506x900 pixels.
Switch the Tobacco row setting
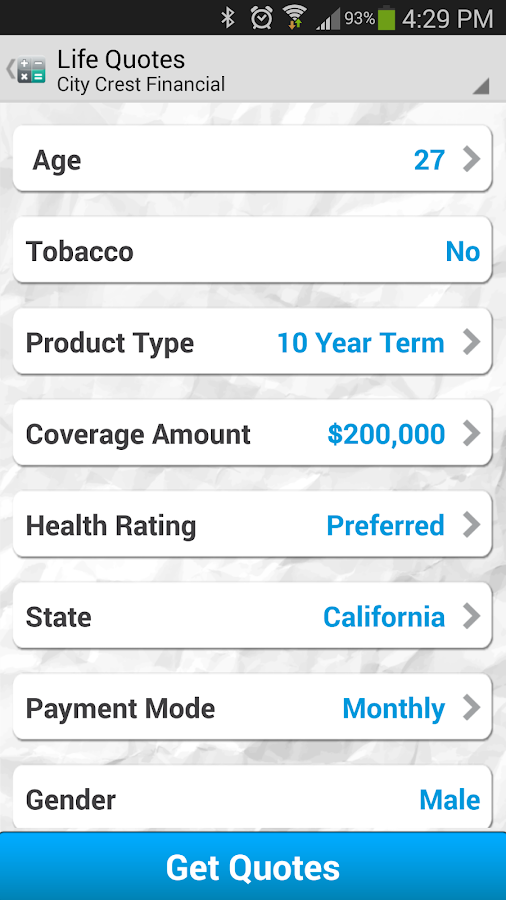pyautogui.click(x=252, y=250)
